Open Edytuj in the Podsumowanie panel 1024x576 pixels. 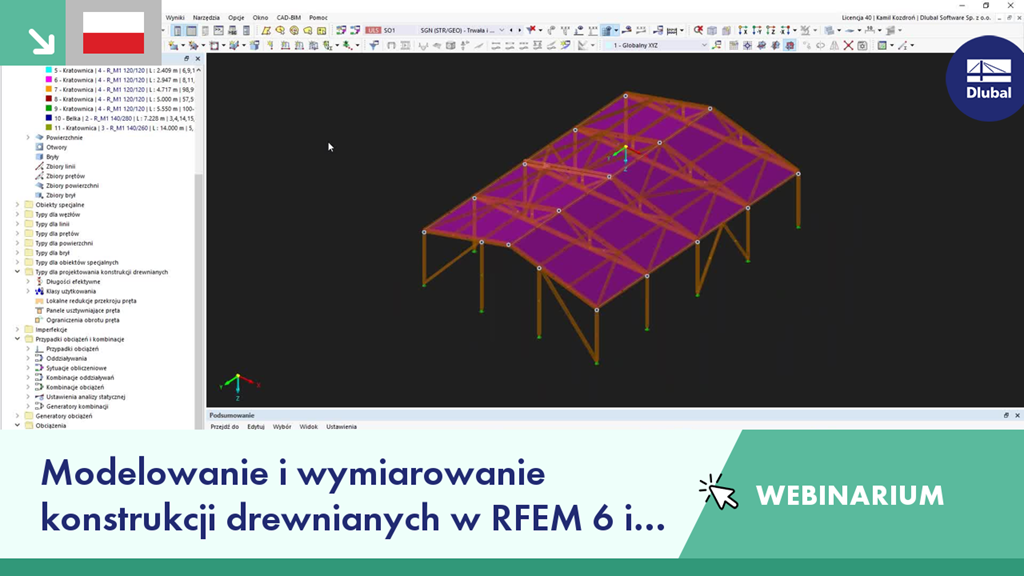pos(255,426)
